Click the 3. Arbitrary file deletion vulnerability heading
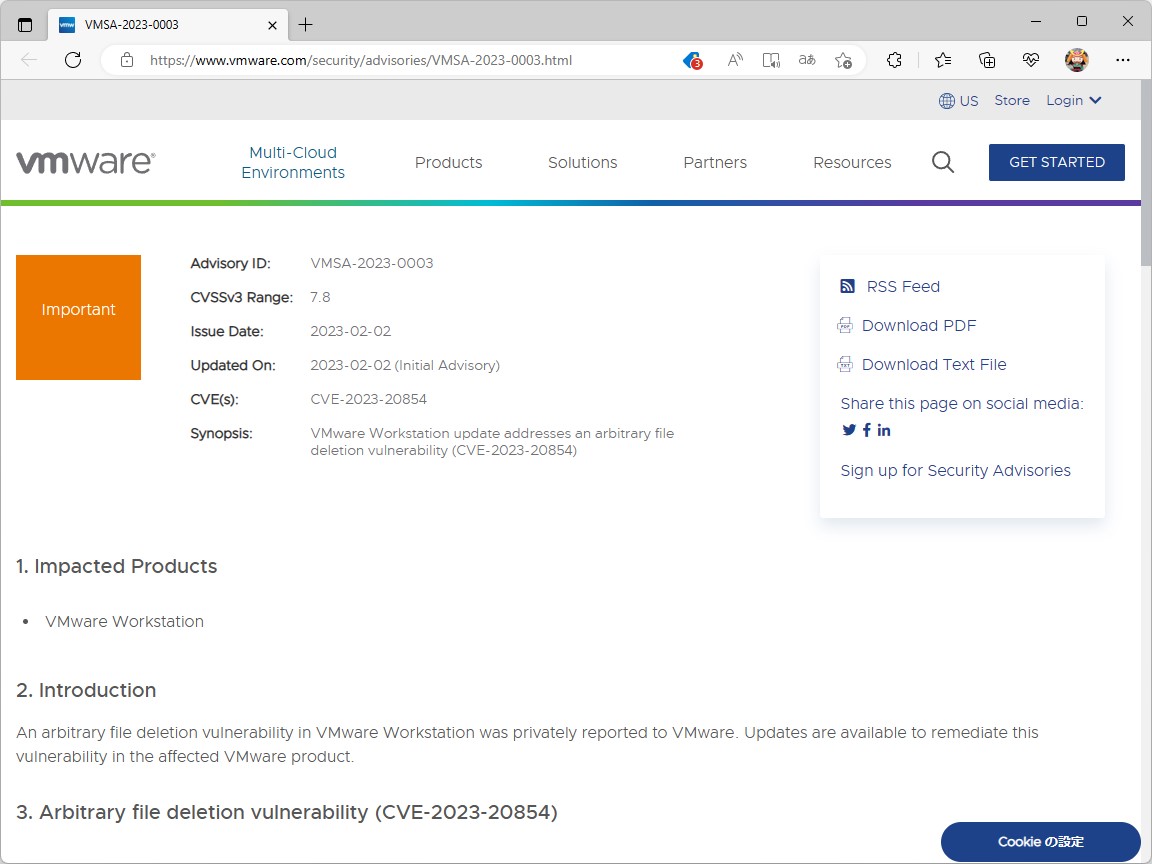Screen dimensions: 1152x864 pos(287,813)
